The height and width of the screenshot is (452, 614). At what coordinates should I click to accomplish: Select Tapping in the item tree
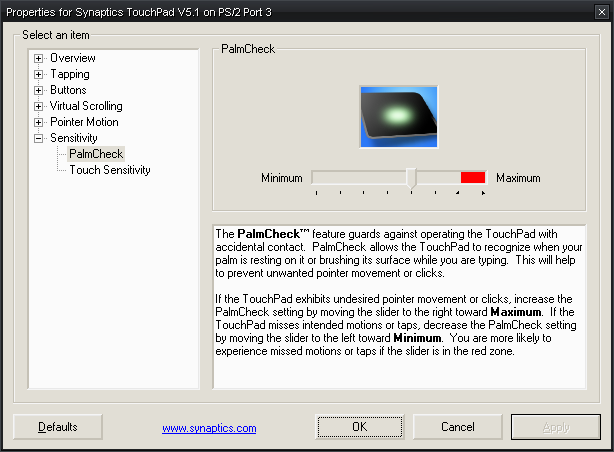point(70,74)
